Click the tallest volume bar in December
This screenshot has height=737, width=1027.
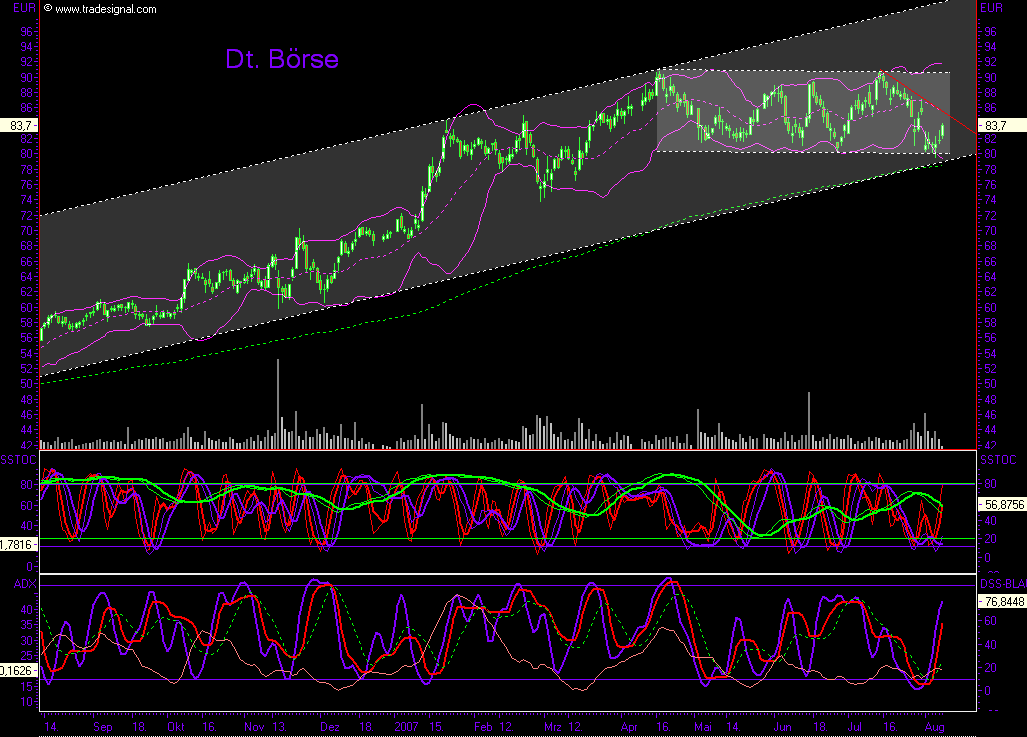pyautogui.click(x=277, y=400)
